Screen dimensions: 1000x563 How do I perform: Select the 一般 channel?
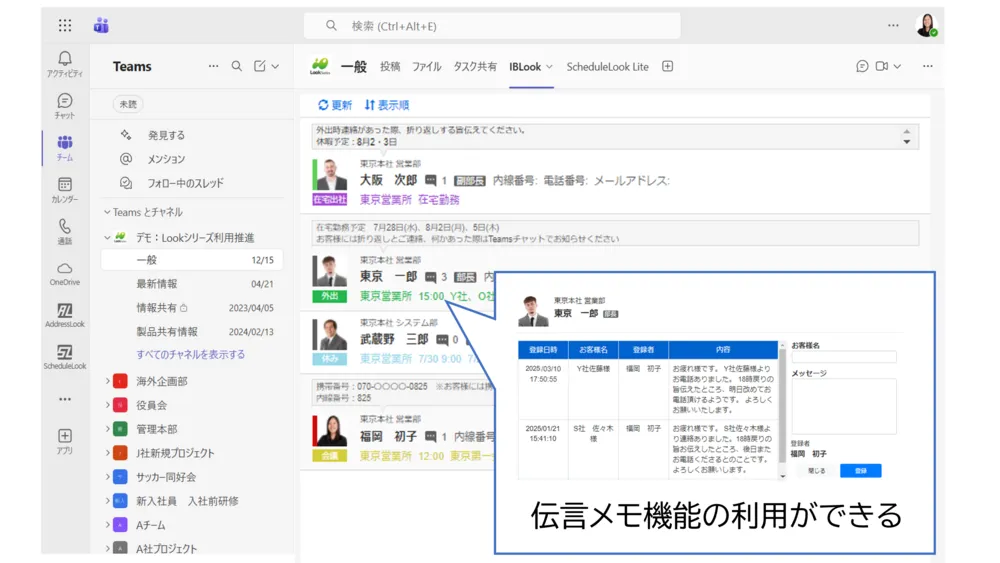191,260
